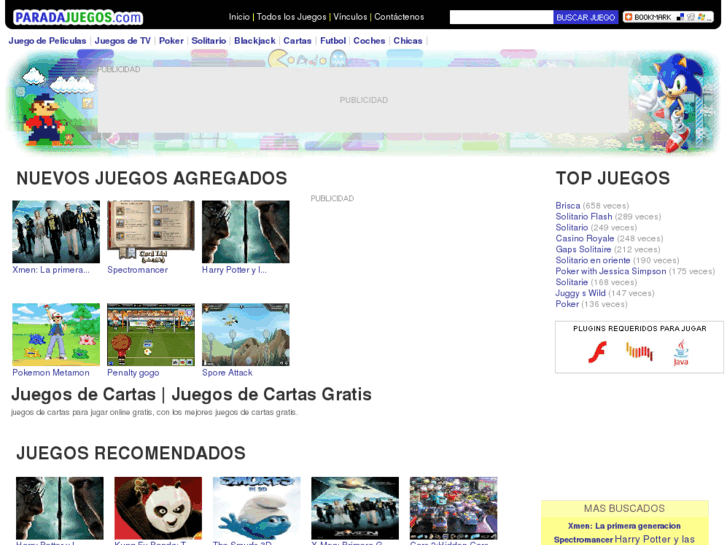The width and height of the screenshot is (727, 545).
Task: Open Cars 2 recommended game thumbnail
Action: [x=453, y=508]
